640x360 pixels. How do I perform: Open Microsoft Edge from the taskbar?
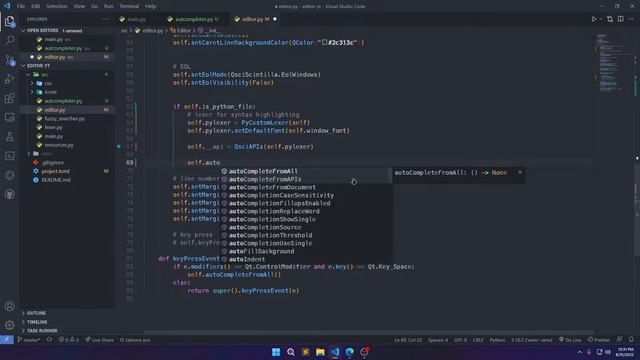350,352
